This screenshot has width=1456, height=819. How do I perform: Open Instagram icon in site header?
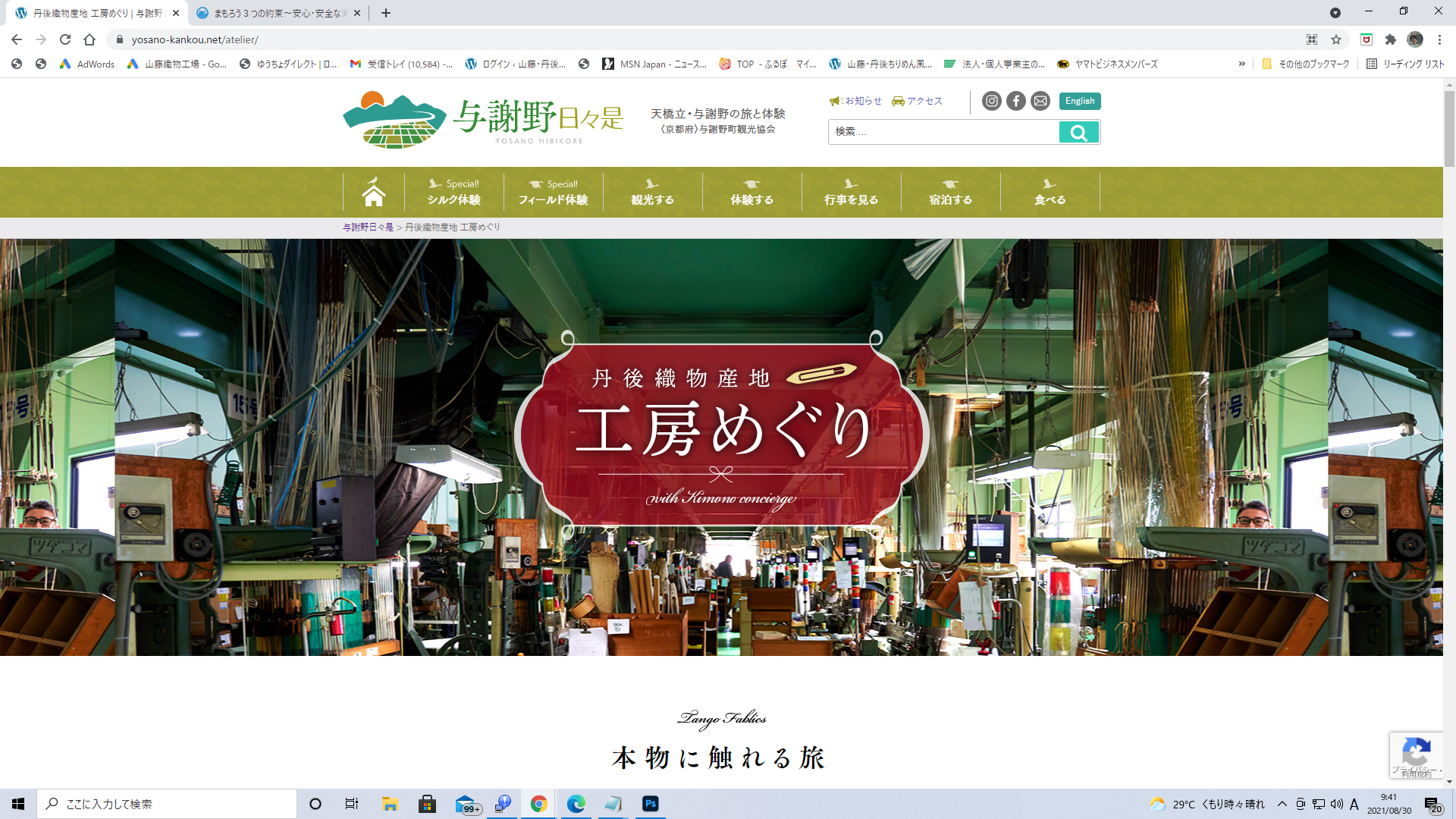coord(991,101)
